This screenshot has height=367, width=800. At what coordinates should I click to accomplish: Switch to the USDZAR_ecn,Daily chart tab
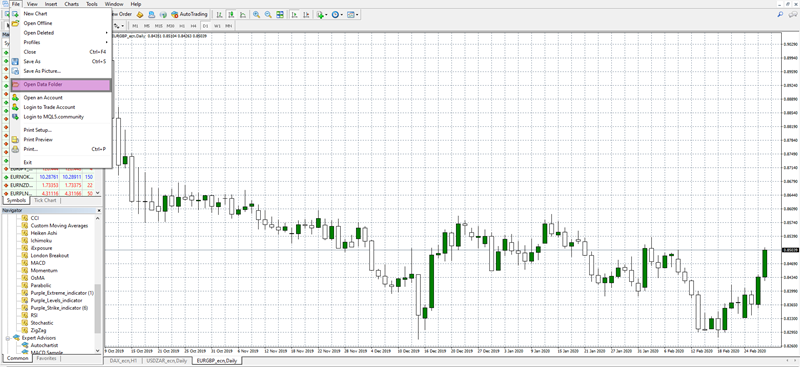click(165, 361)
